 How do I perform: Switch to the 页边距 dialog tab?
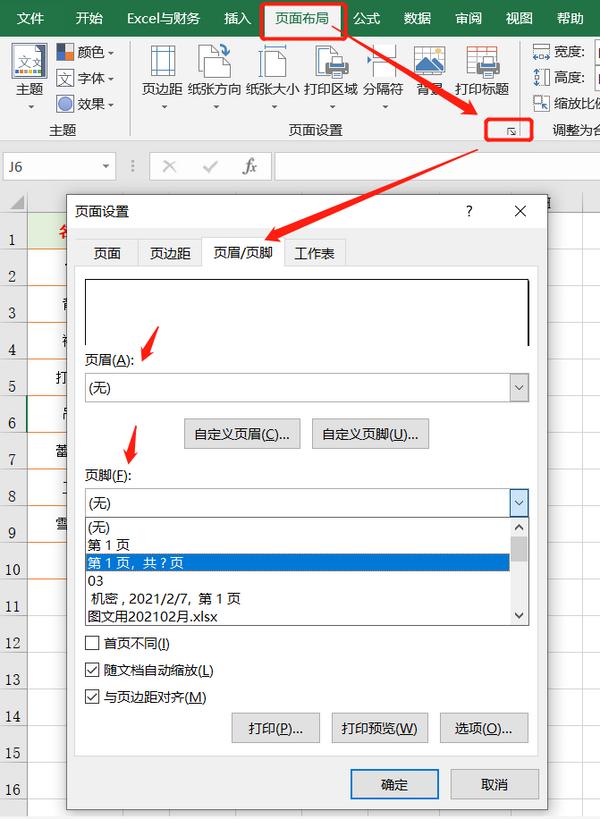click(170, 254)
